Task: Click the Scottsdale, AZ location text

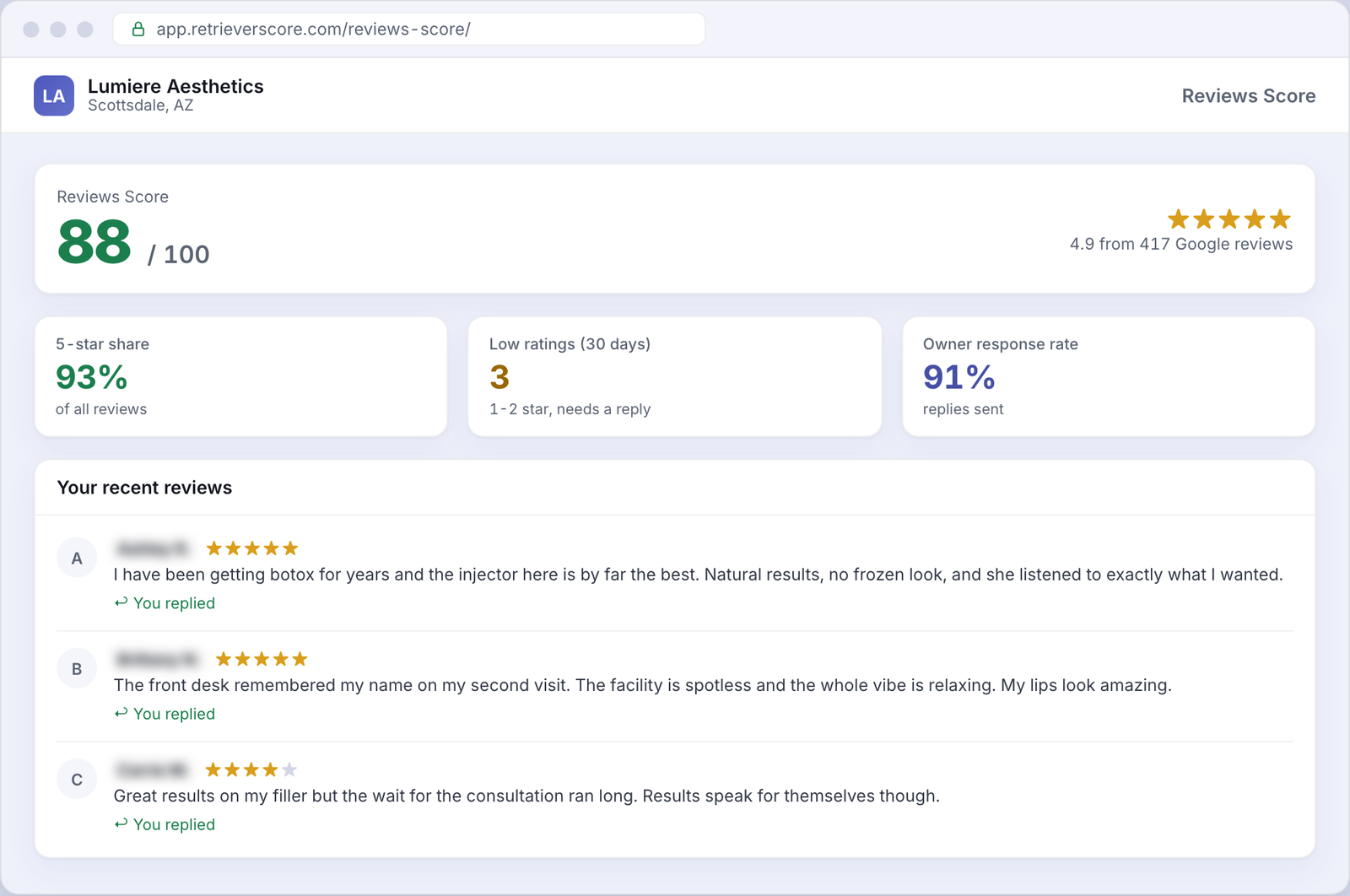Action: pyautogui.click(x=141, y=105)
